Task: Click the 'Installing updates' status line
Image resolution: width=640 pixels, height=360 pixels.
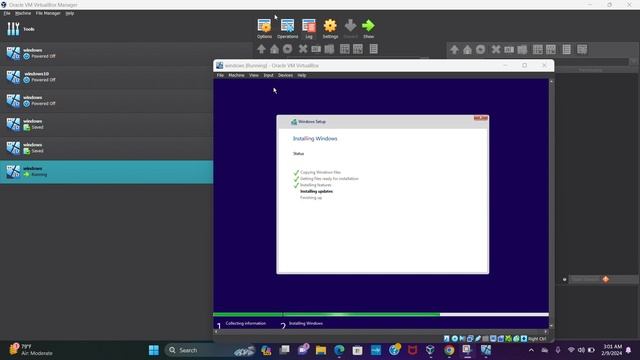Action: pyautogui.click(x=316, y=191)
